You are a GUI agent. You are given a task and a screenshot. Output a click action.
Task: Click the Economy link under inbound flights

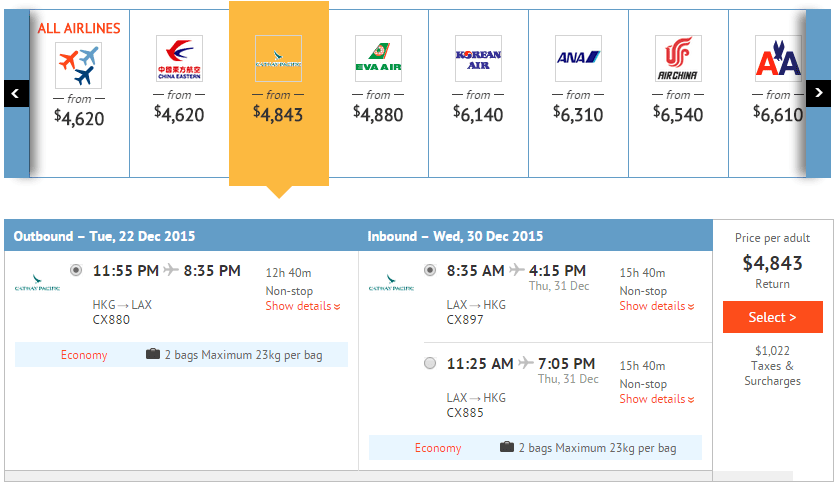tap(438, 448)
